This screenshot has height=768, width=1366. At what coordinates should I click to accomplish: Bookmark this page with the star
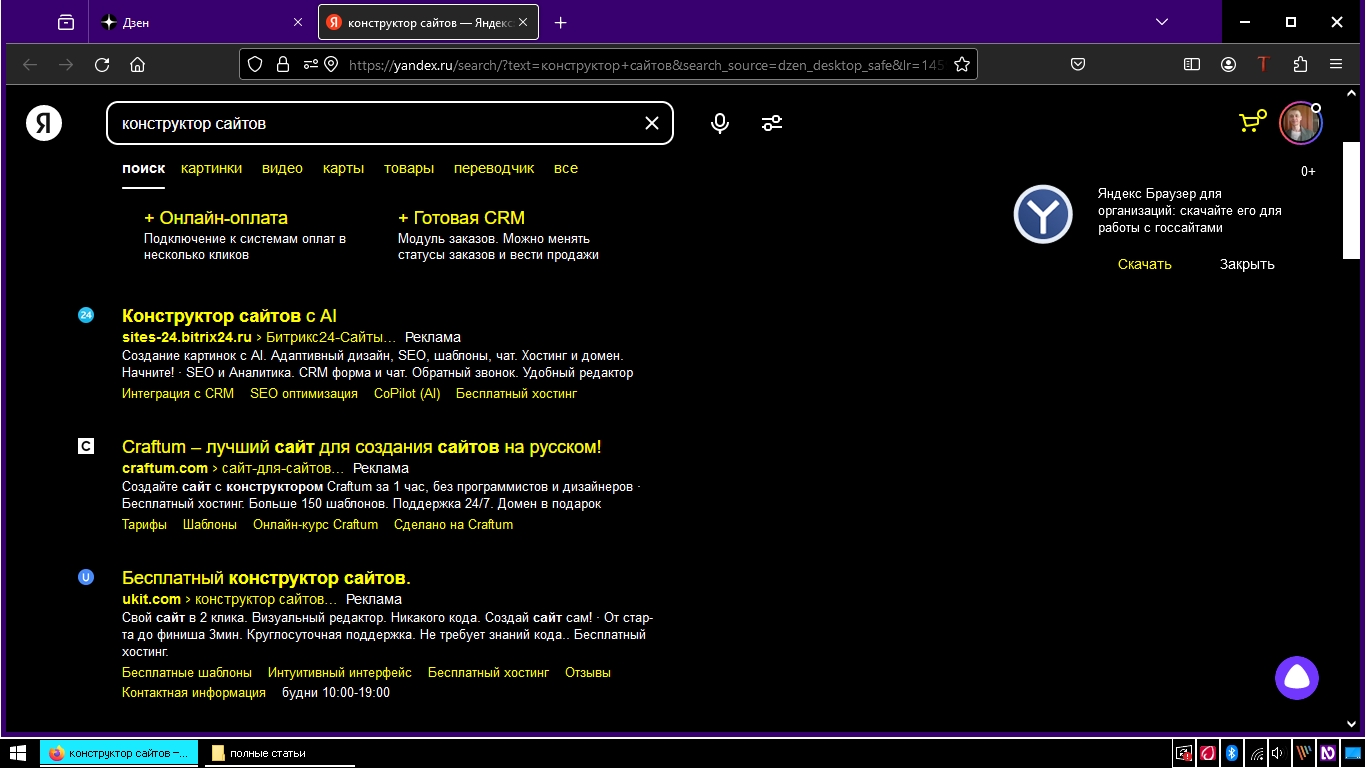[x=962, y=64]
